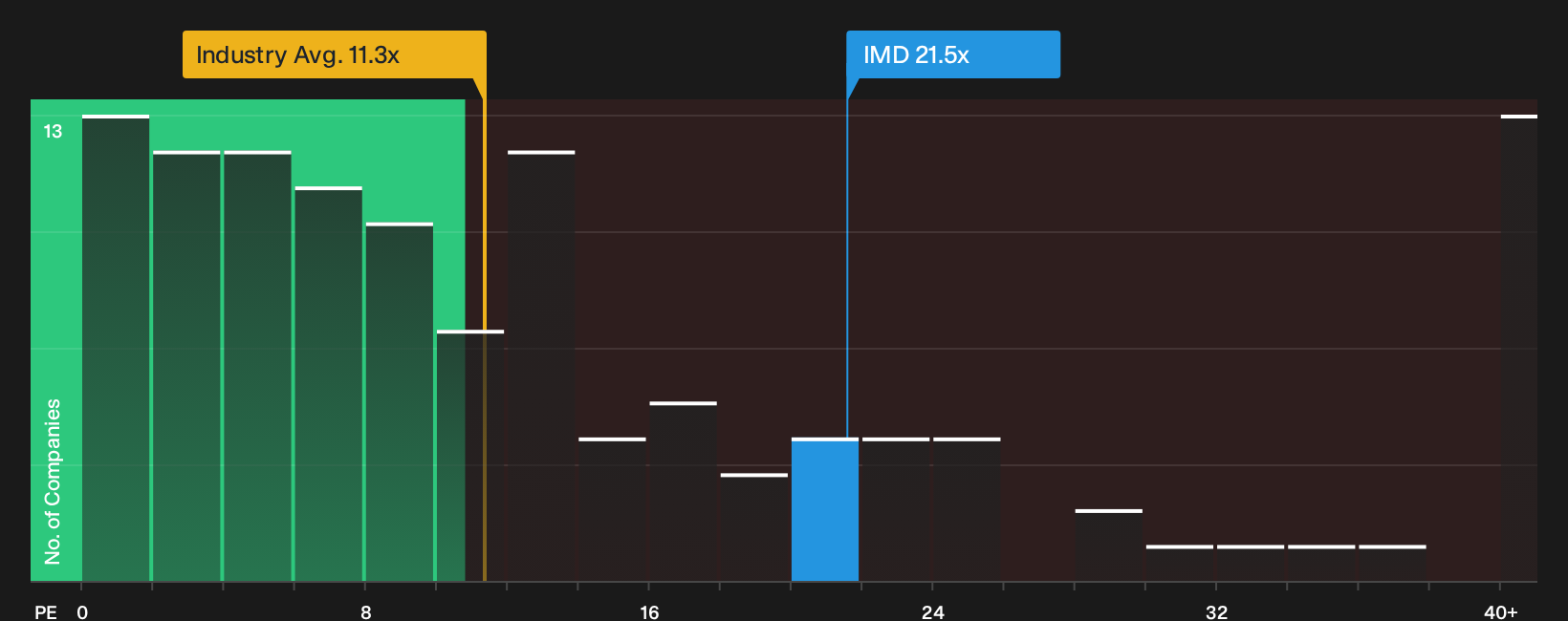Click the PE axis label
Viewport: 1568px width, 621px height.
point(46,611)
